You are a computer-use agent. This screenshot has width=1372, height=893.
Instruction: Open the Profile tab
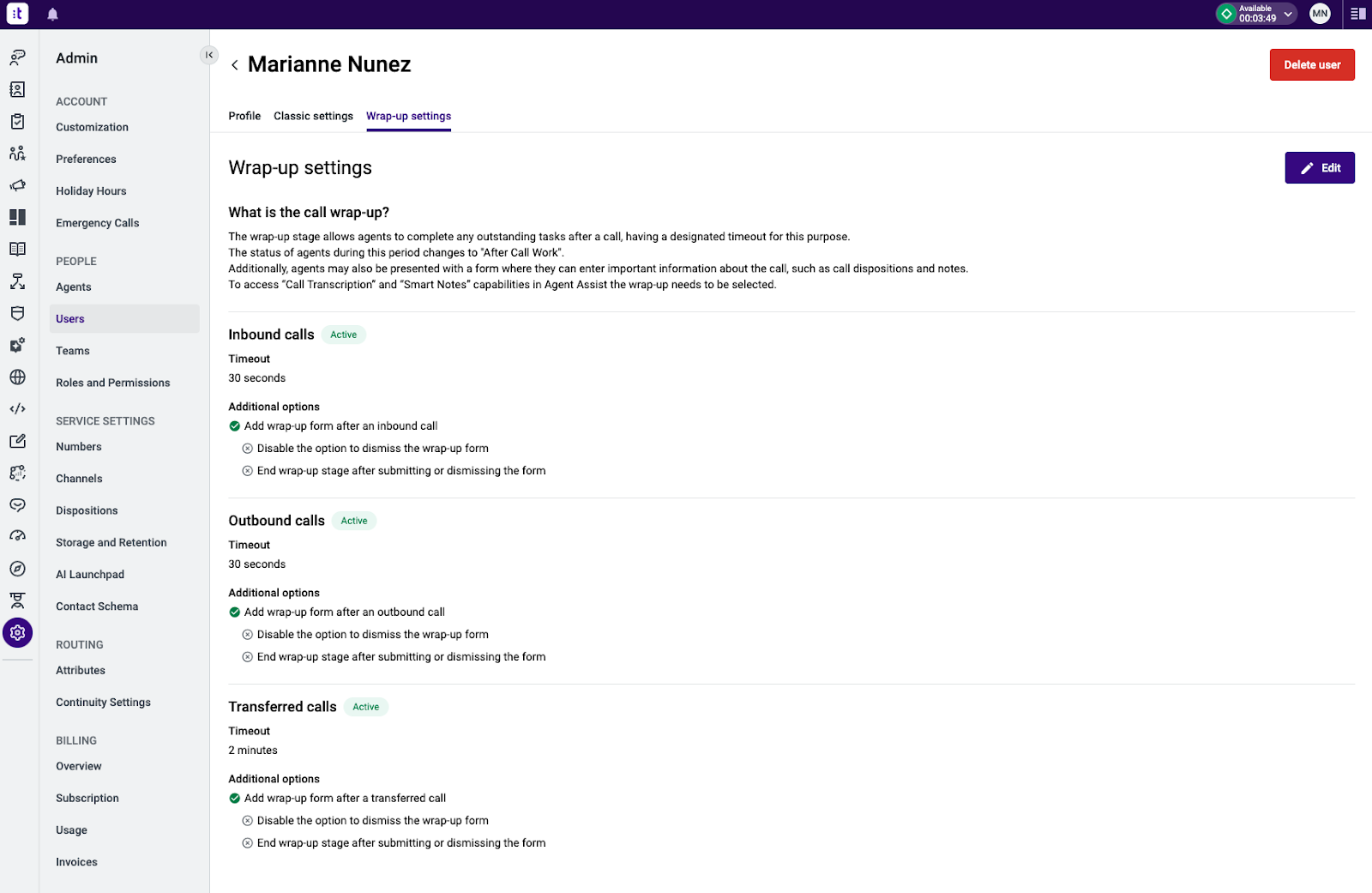point(244,116)
